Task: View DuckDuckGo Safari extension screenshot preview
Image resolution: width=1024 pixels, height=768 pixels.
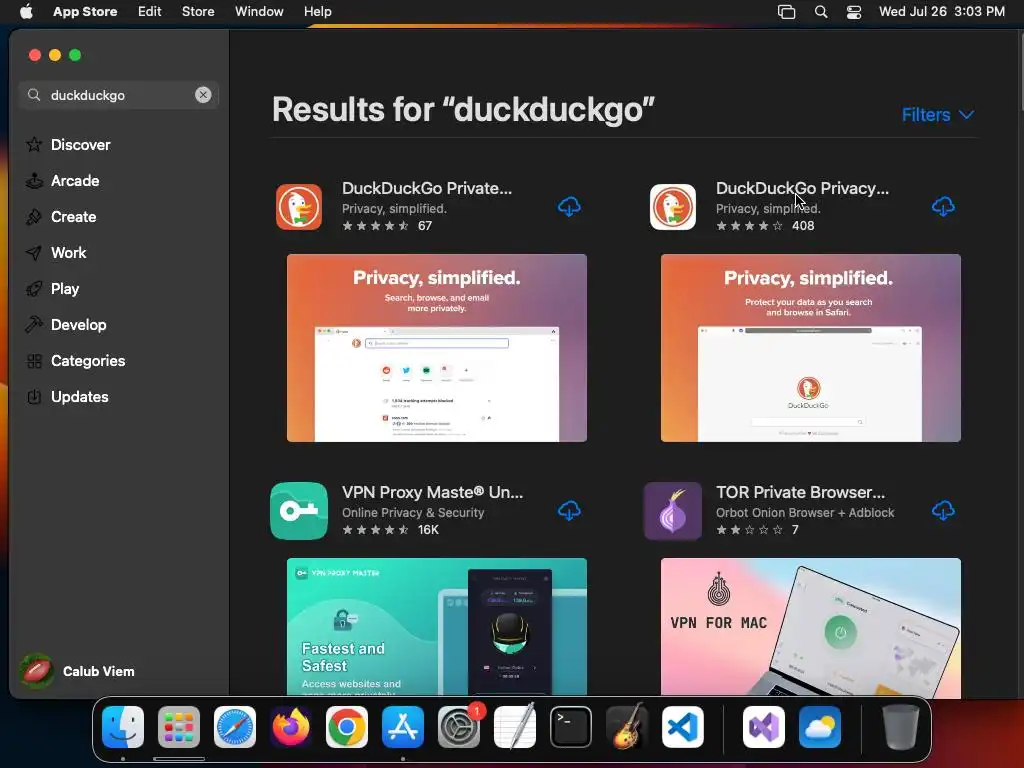Action: (810, 348)
